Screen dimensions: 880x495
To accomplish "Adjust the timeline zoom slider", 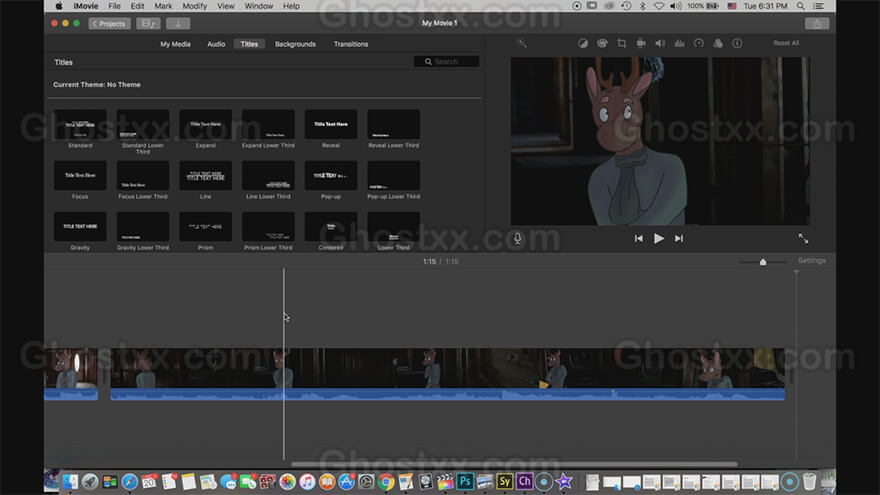I will click(x=763, y=262).
